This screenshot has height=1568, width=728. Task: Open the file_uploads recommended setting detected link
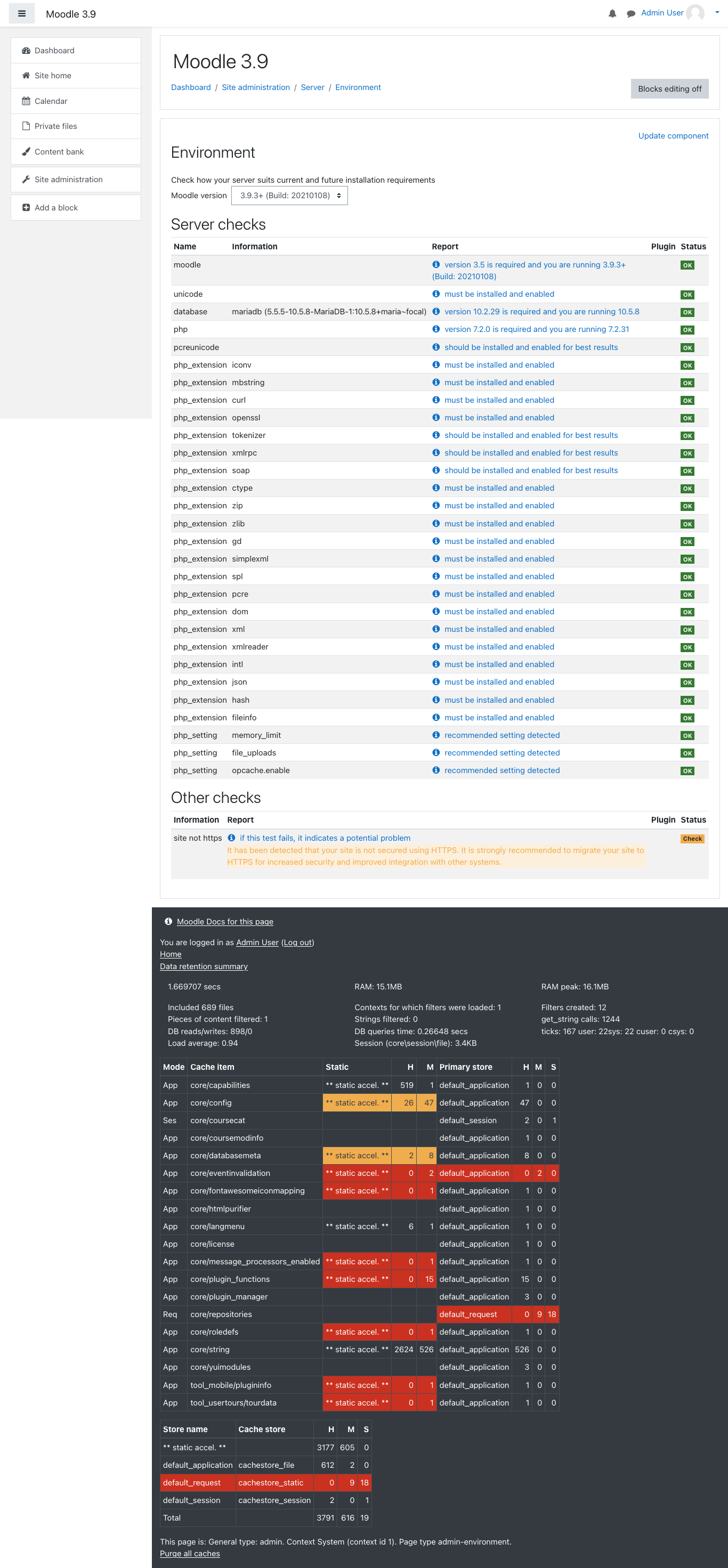tap(502, 753)
